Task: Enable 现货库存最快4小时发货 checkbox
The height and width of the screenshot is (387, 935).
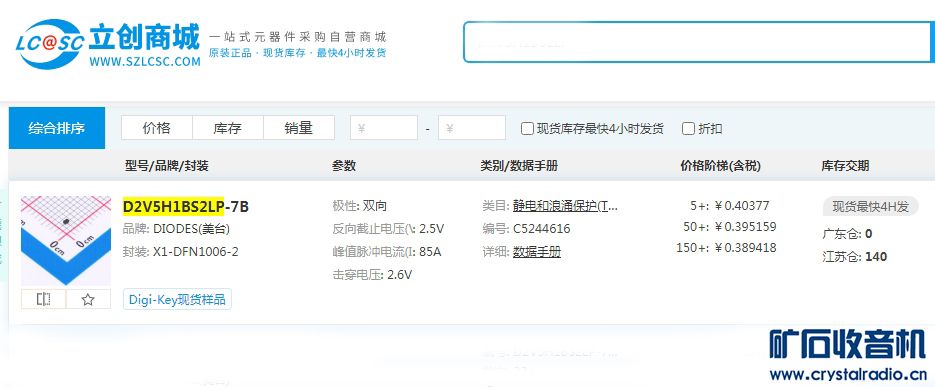Action: point(527,128)
